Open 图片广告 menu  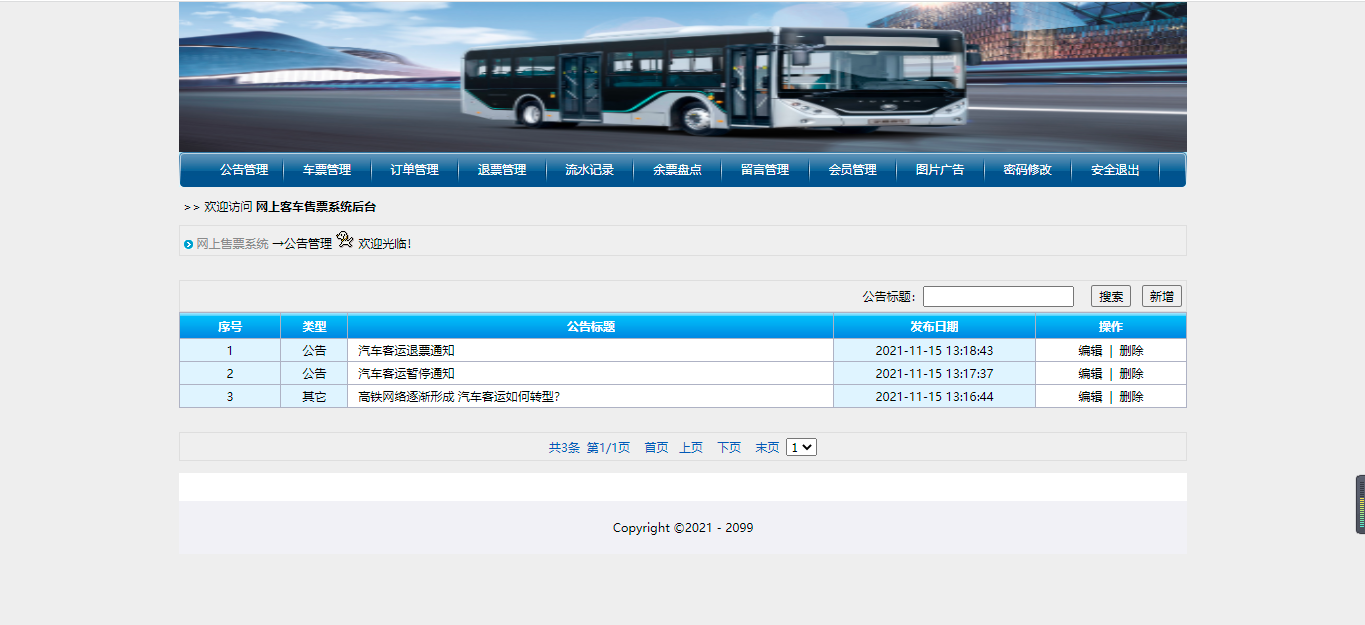click(x=940, y=170)
